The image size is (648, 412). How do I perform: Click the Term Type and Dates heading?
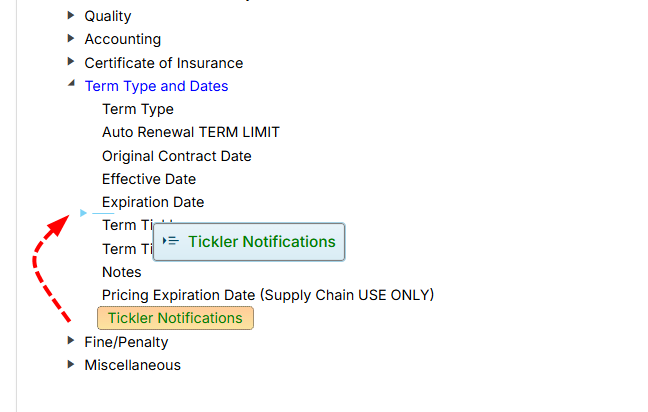(x=156, y=86)
